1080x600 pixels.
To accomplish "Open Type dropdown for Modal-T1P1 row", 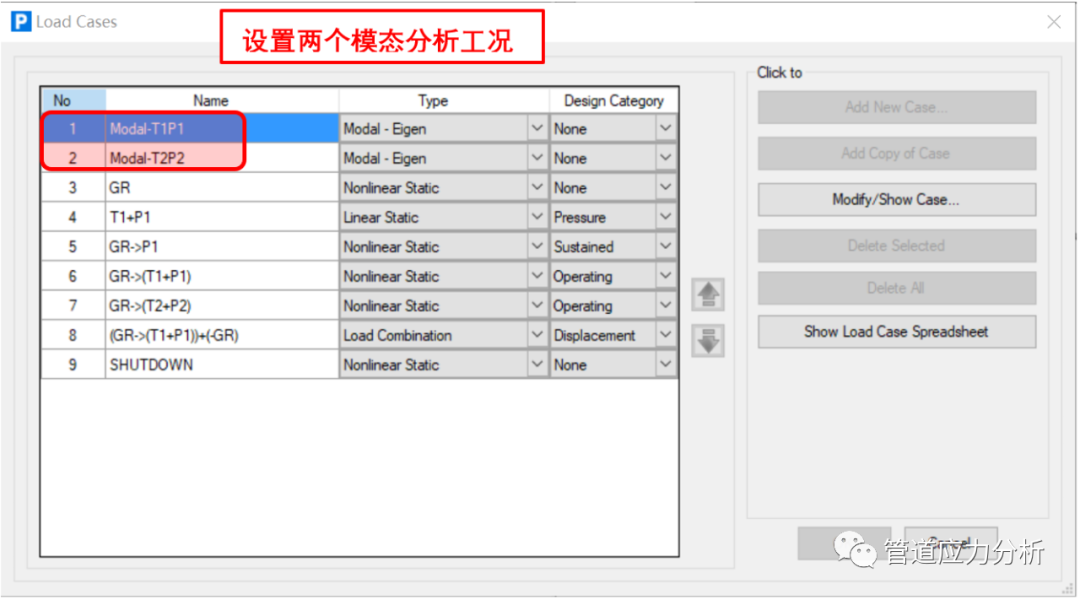I will [x=537, y=128].
